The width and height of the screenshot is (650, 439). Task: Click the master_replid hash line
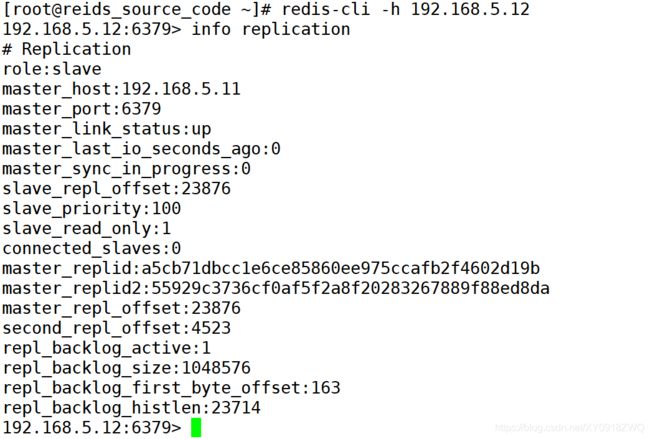[271, 268]
